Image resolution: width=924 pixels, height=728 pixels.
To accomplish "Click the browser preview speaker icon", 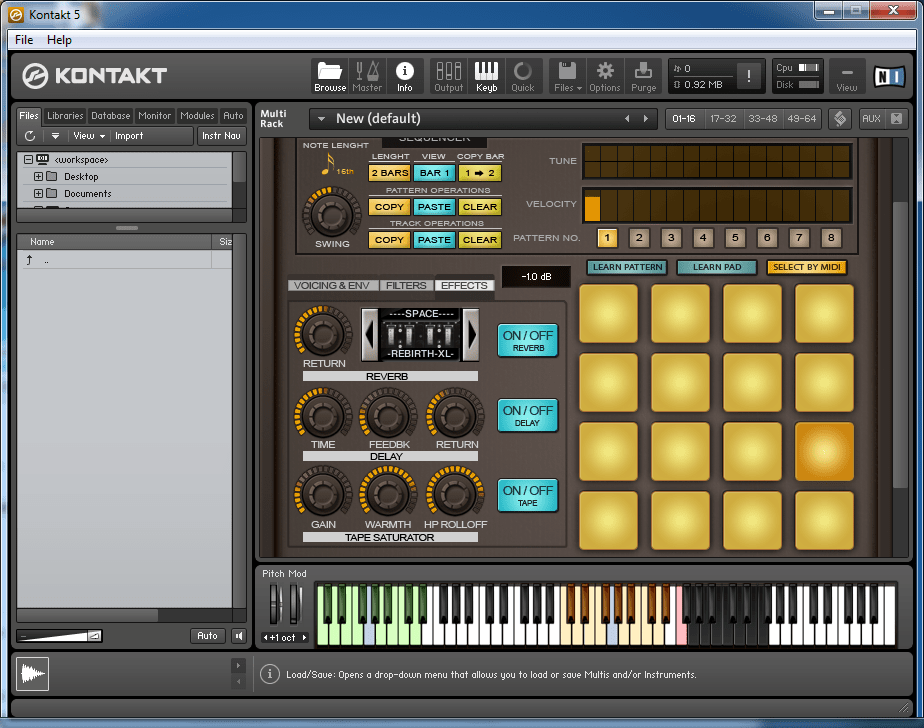I will [x=238, y=636].
